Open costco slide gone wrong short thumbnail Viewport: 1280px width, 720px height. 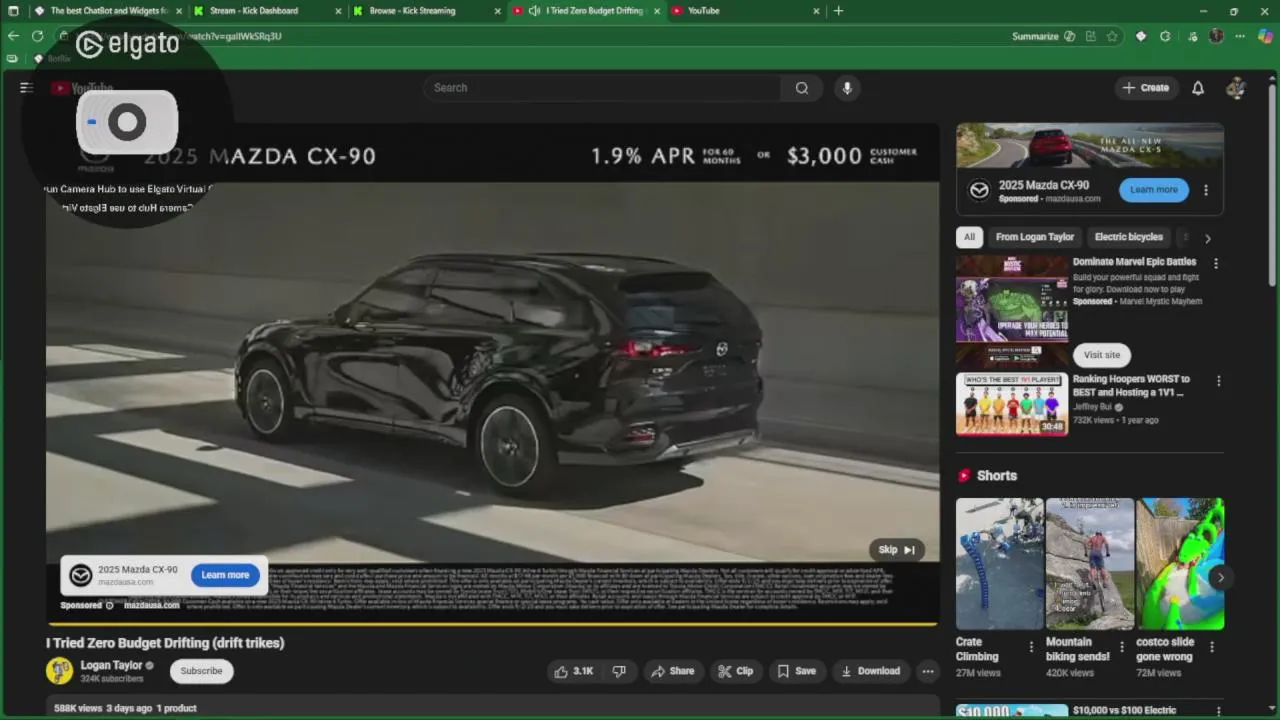(1180, 564)
